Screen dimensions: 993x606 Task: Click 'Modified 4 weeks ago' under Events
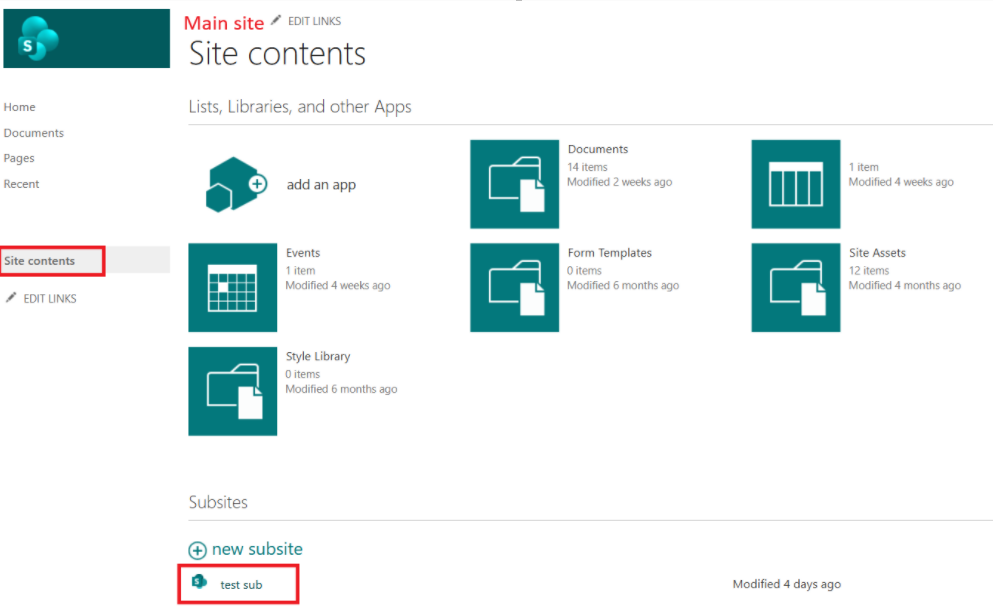click(x=338, y=286)
